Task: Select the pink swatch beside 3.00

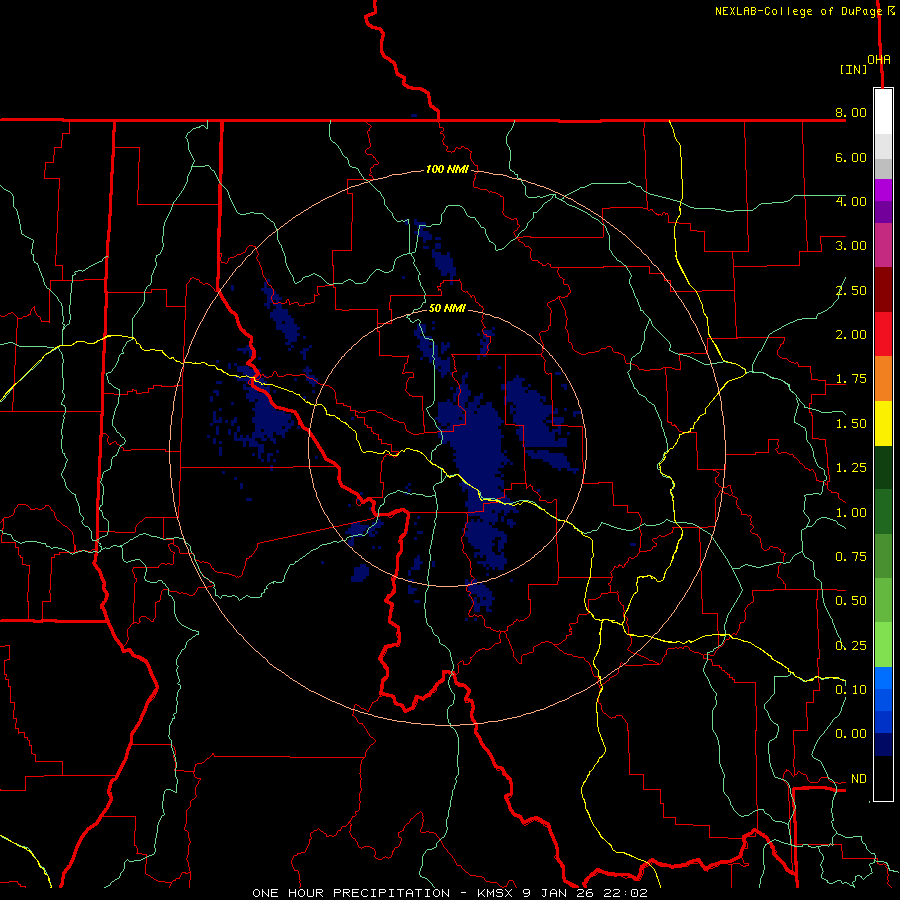Action: click(883, 245)
